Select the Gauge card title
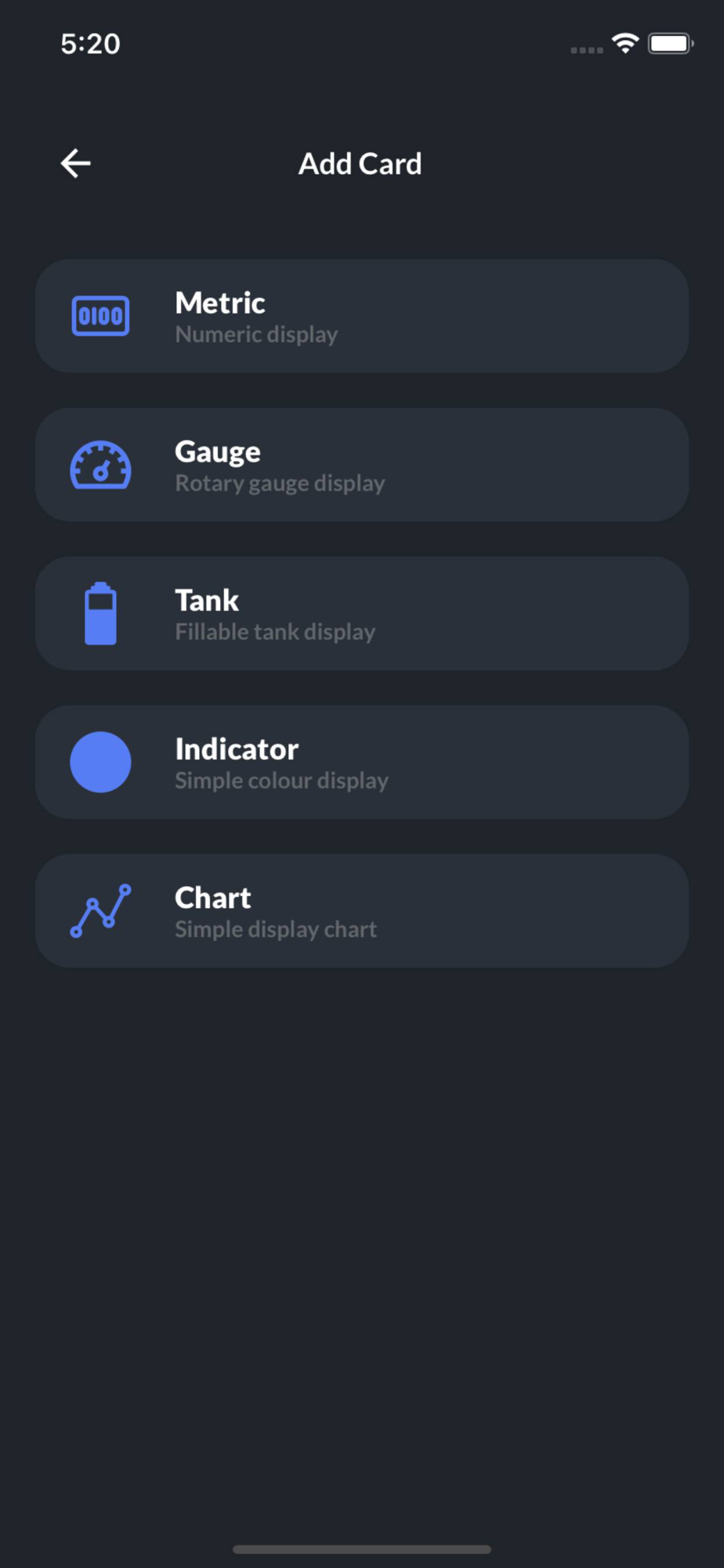This screenshot has width=724, height=1568. click(x=218, y=452)
